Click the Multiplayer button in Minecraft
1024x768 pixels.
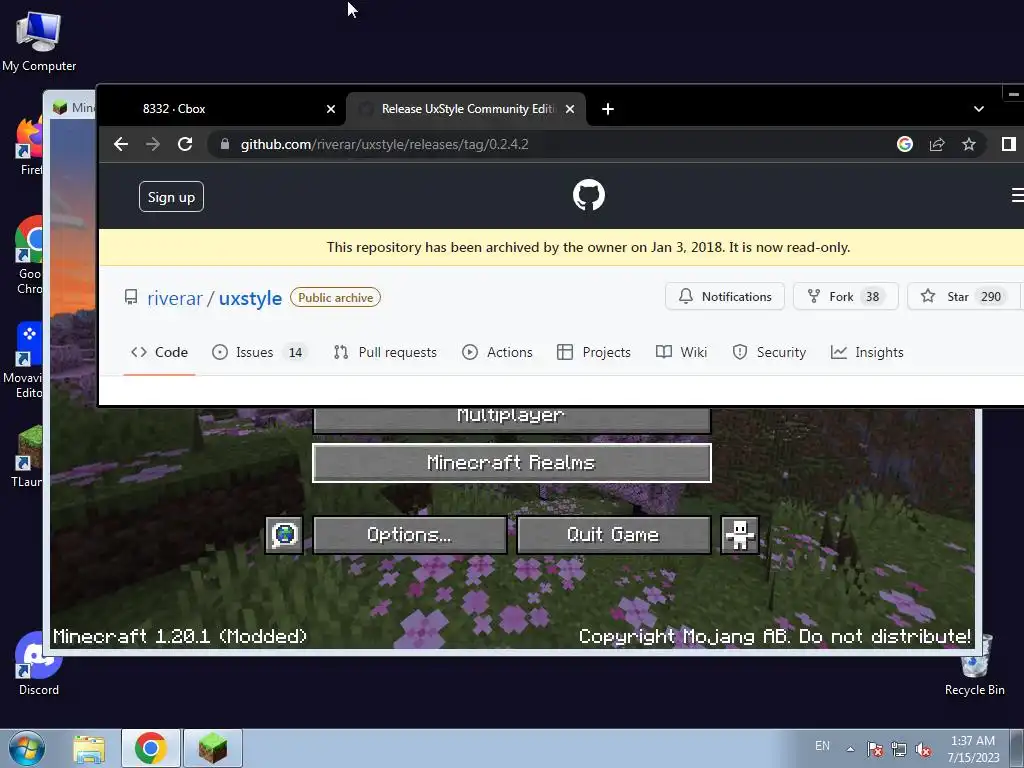pos(511,419)
